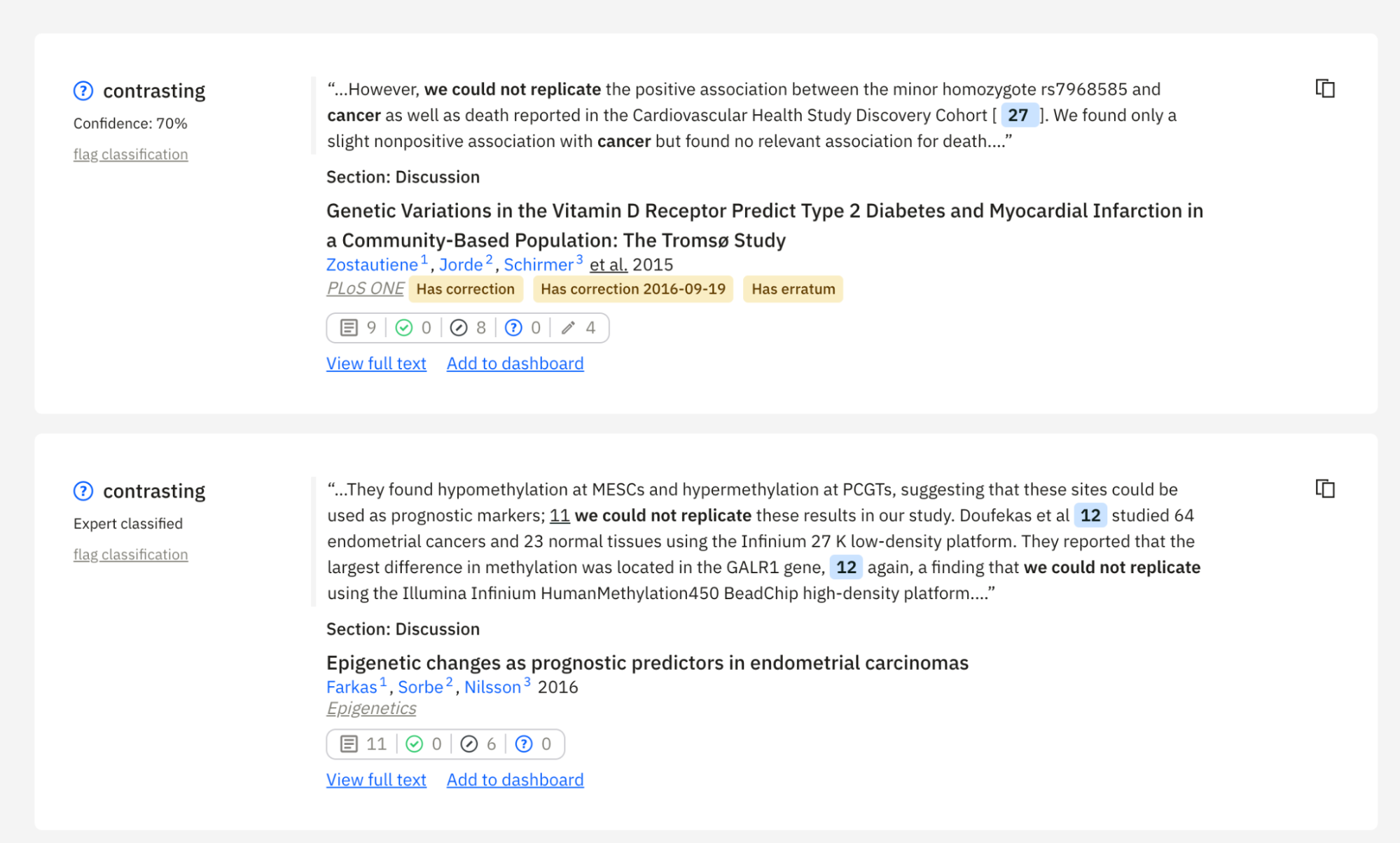
Task: Click pencil edits icon in Tromsø study tally
Action: [x=569, y=328]
